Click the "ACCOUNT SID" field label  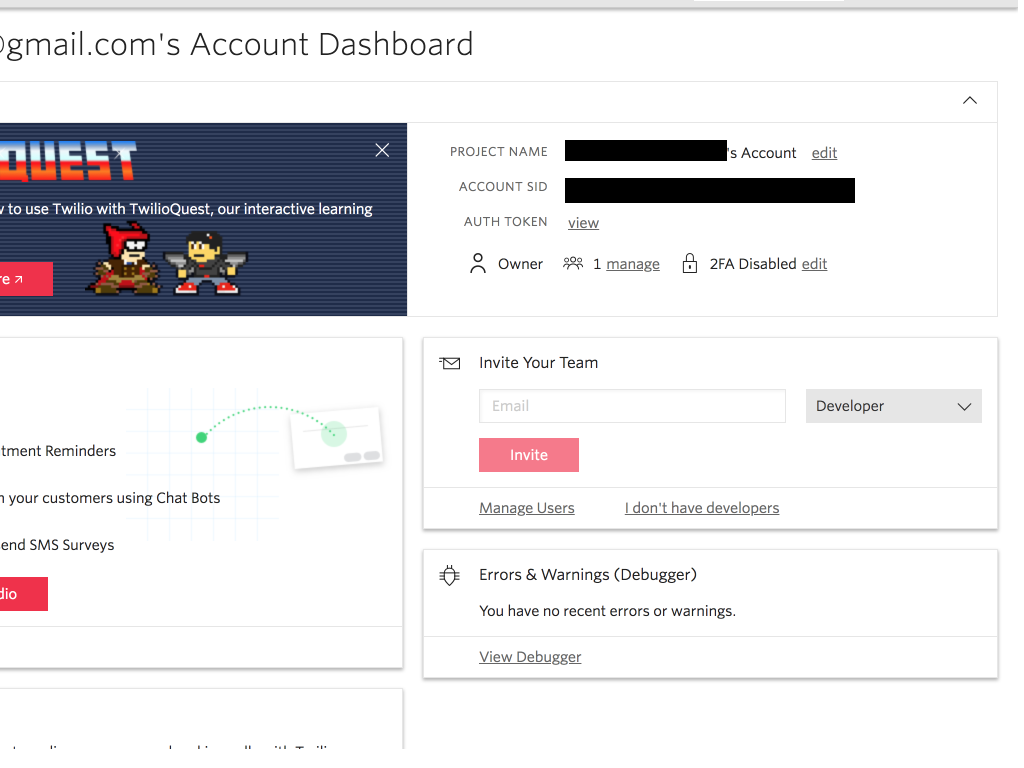tap(503, 187)
